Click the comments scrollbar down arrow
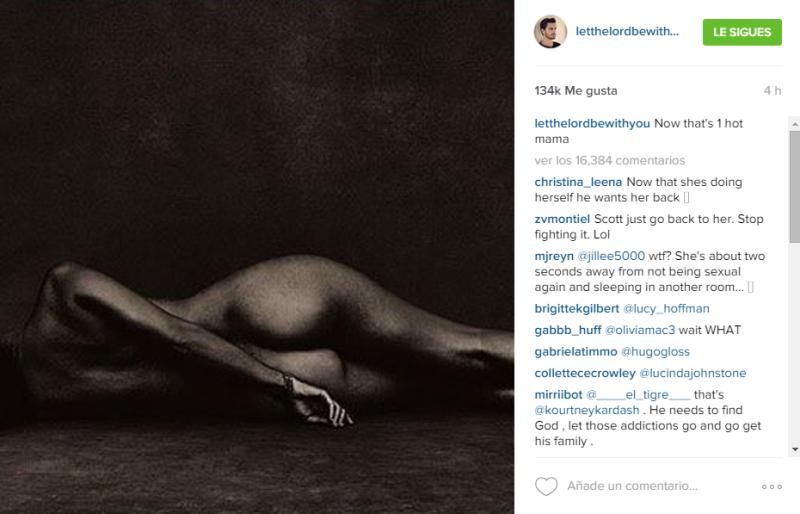The image size is (800, 514). [x=795, y=449]
